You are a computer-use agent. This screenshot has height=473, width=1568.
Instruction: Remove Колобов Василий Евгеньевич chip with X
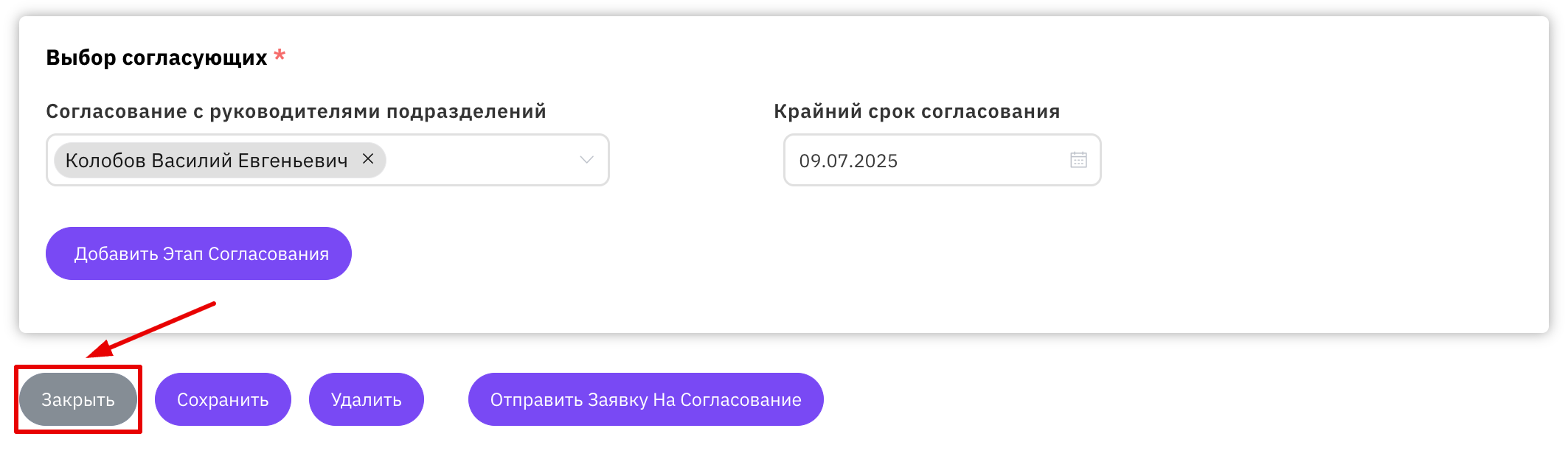pos(368,159)
